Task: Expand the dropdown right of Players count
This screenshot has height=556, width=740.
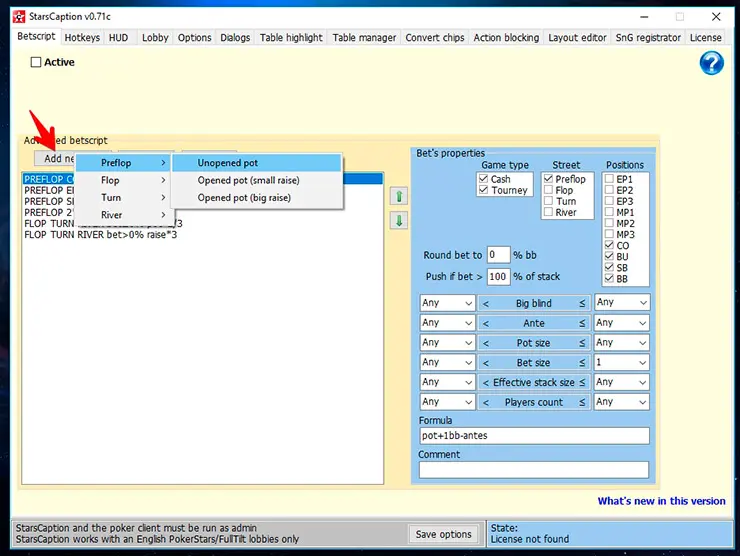Action: 621,402
